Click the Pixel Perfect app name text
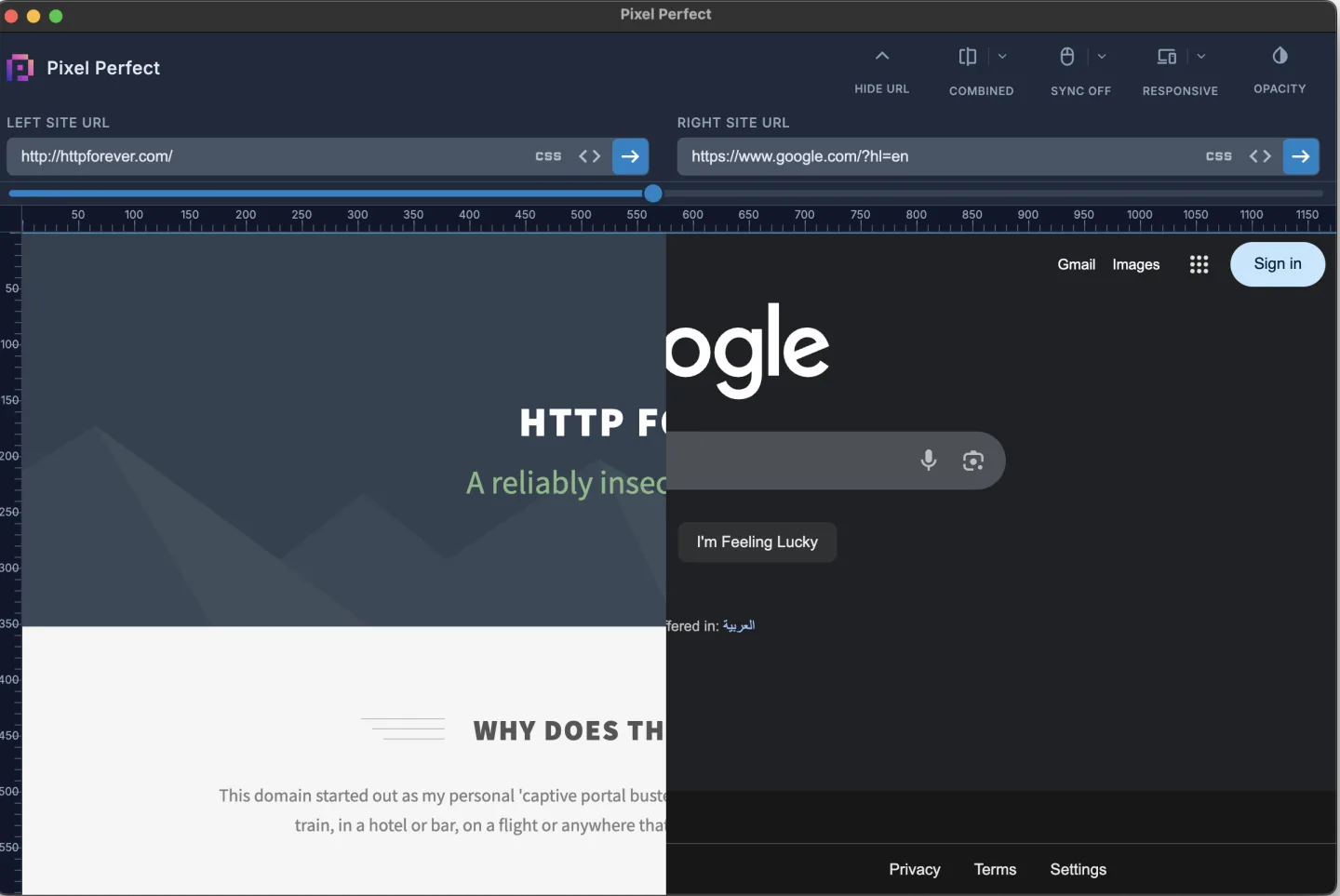Viewport: 1340px width, 896px height. [103, 68]
